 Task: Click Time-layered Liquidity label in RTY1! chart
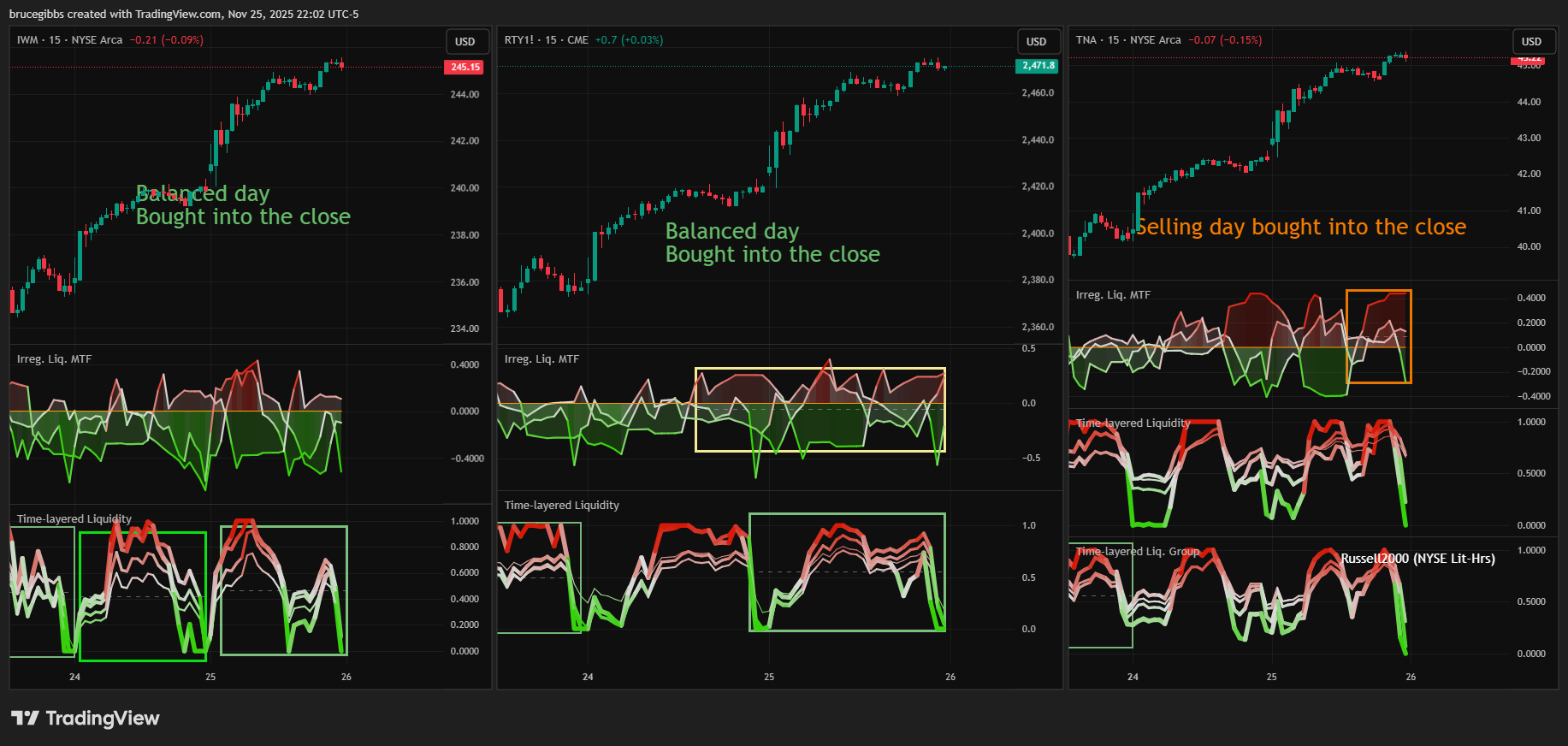pyautogui.click(x=561, y=506)
